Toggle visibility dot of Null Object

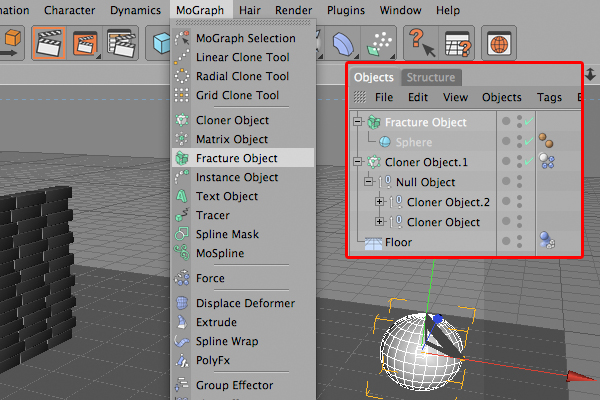click(519, 181)
